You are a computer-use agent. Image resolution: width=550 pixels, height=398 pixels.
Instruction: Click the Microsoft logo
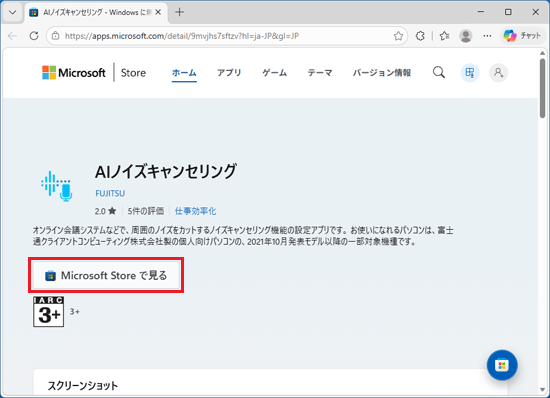[74, 73]
